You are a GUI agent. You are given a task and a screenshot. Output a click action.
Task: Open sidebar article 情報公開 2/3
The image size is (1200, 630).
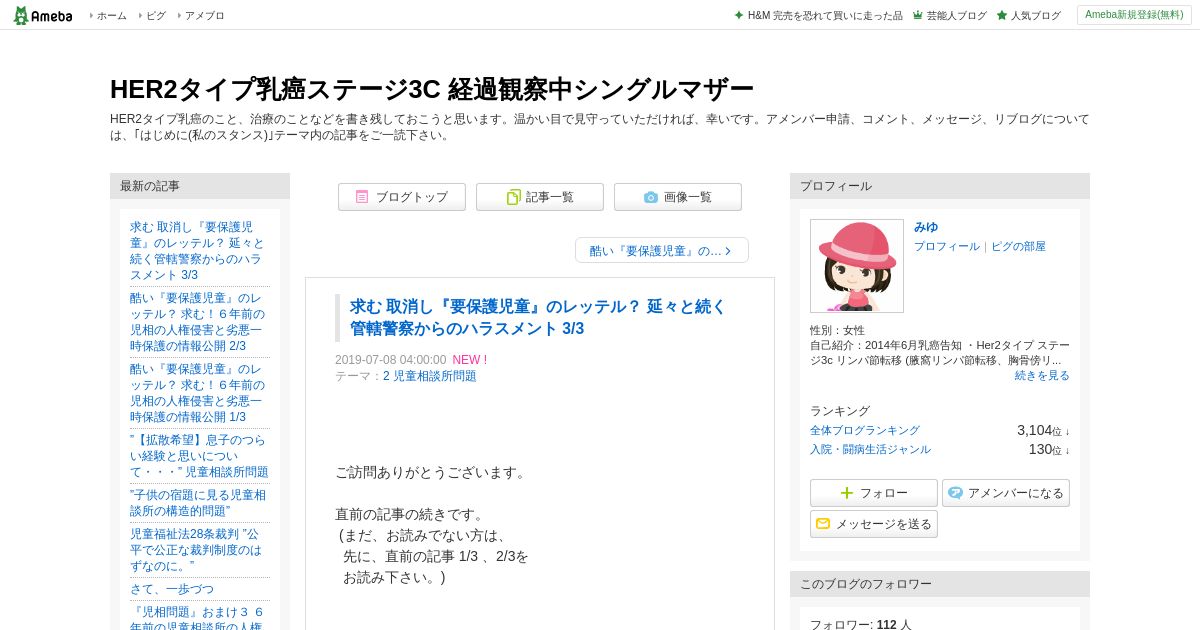click(x=199, y=322)
